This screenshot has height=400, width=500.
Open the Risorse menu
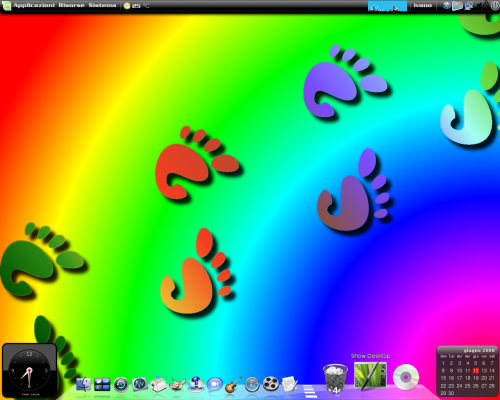[71, 5]
